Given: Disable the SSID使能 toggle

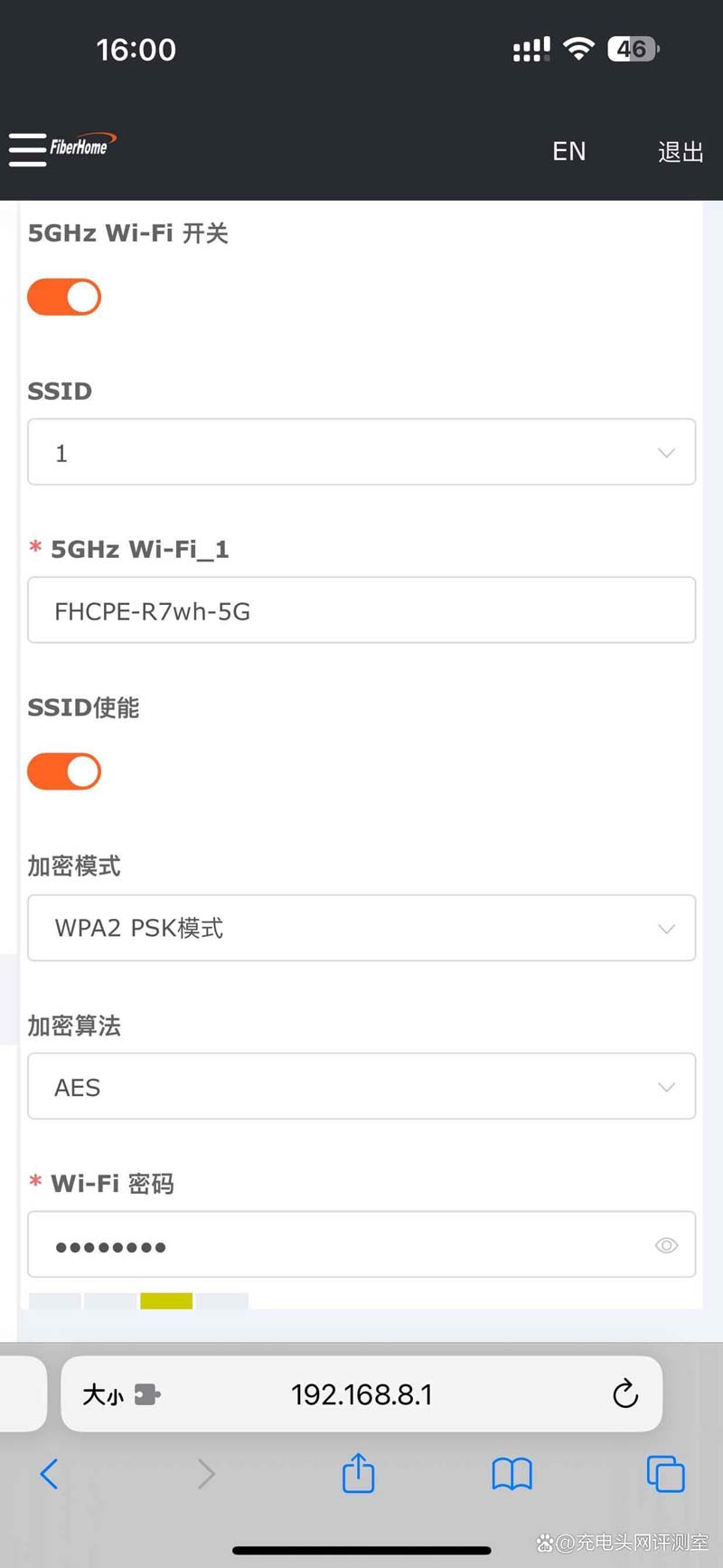Looking at the screenshot, I should click(64, 771).
